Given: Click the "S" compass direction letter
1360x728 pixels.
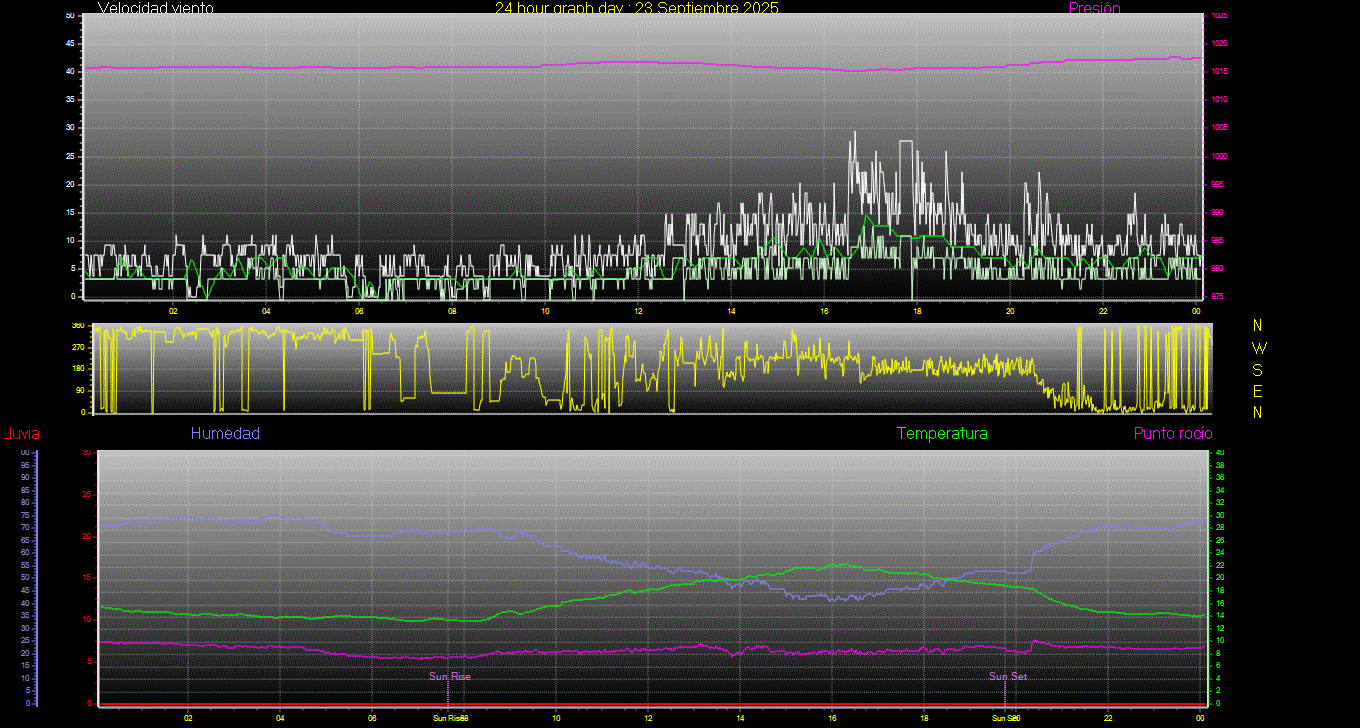Looking at the screenshot, I should (1257, 370).
